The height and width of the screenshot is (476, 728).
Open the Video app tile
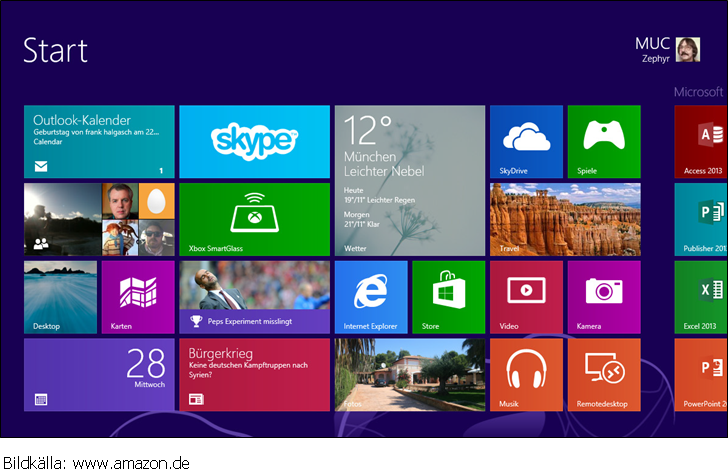[x=526, y=296]
